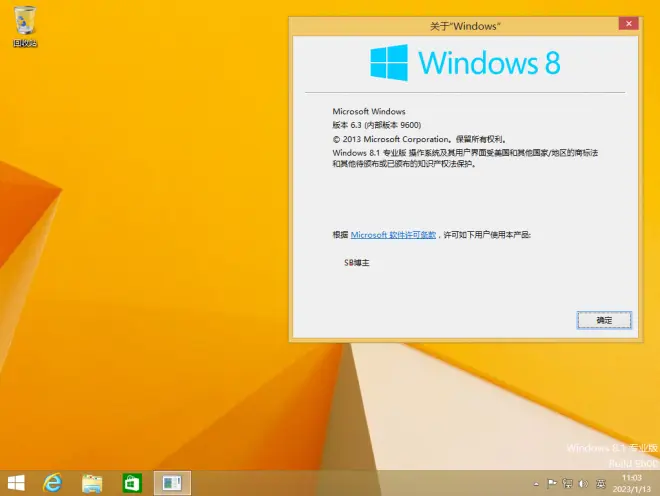Show hidden system tray icons
This screenshot has height=496, width=660.
[536, 484]
